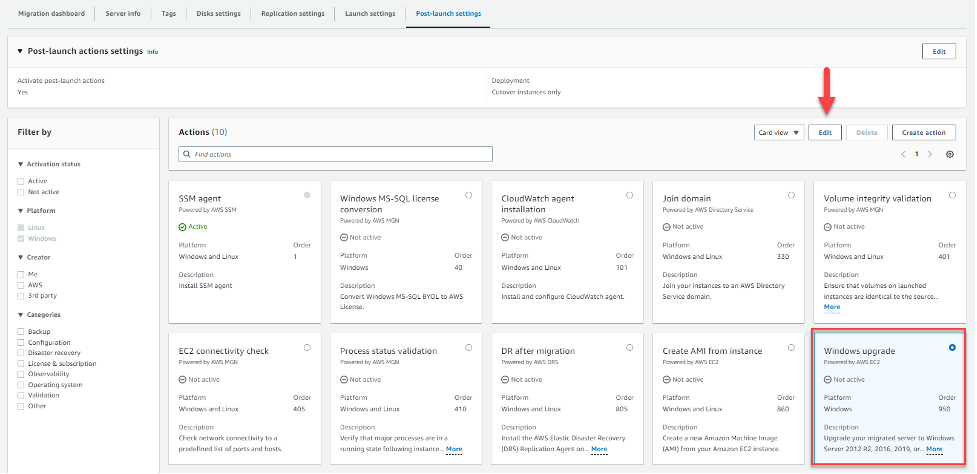Open the actions preferences gear icon
This screenshot has width=977, height=474.
coord(949,154)
